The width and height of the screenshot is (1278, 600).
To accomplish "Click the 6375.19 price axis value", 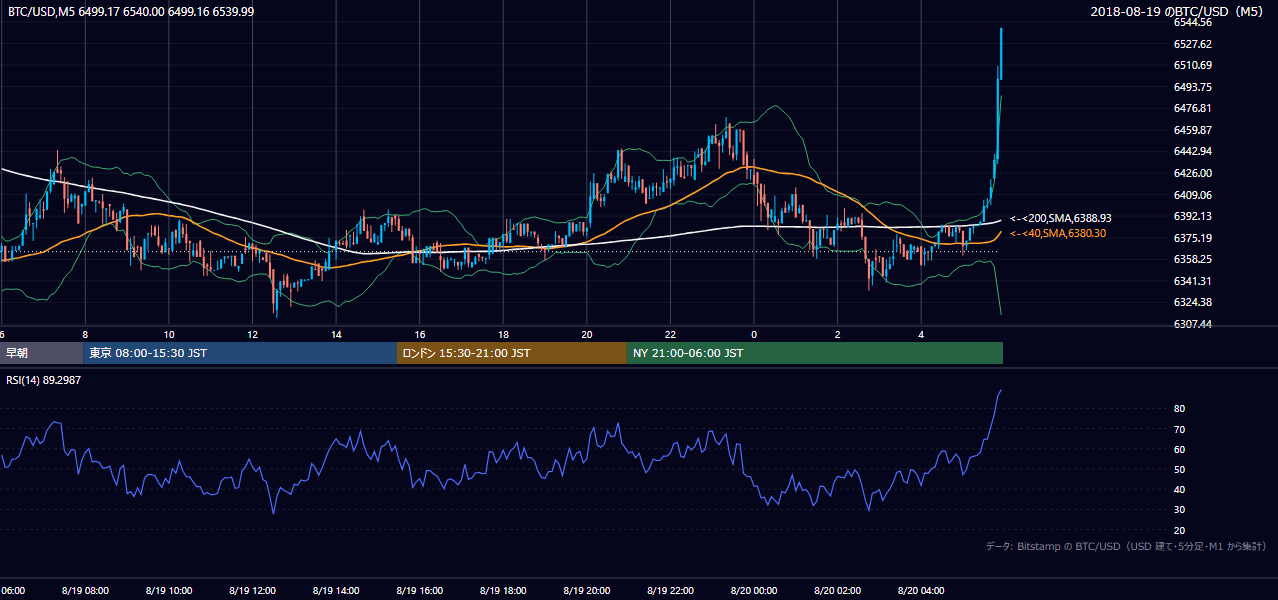I will pyautogui.click(x=1193, y=238).
